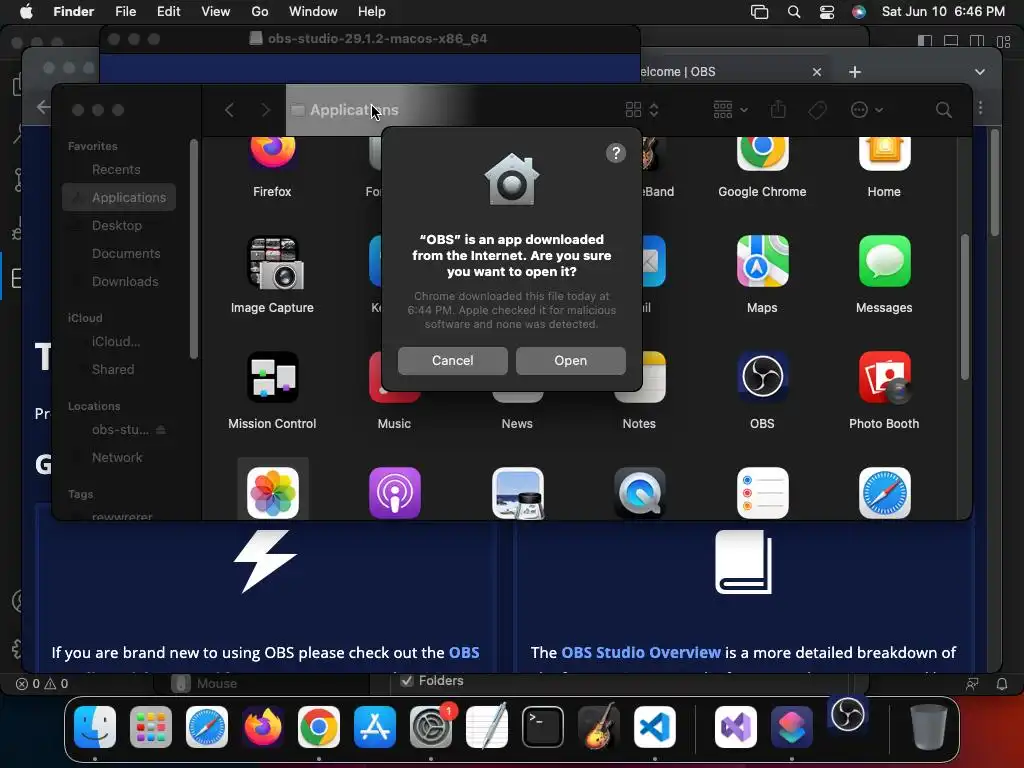1024x768 pixels.
Task: Open the Edit menu
Action: 168,12
